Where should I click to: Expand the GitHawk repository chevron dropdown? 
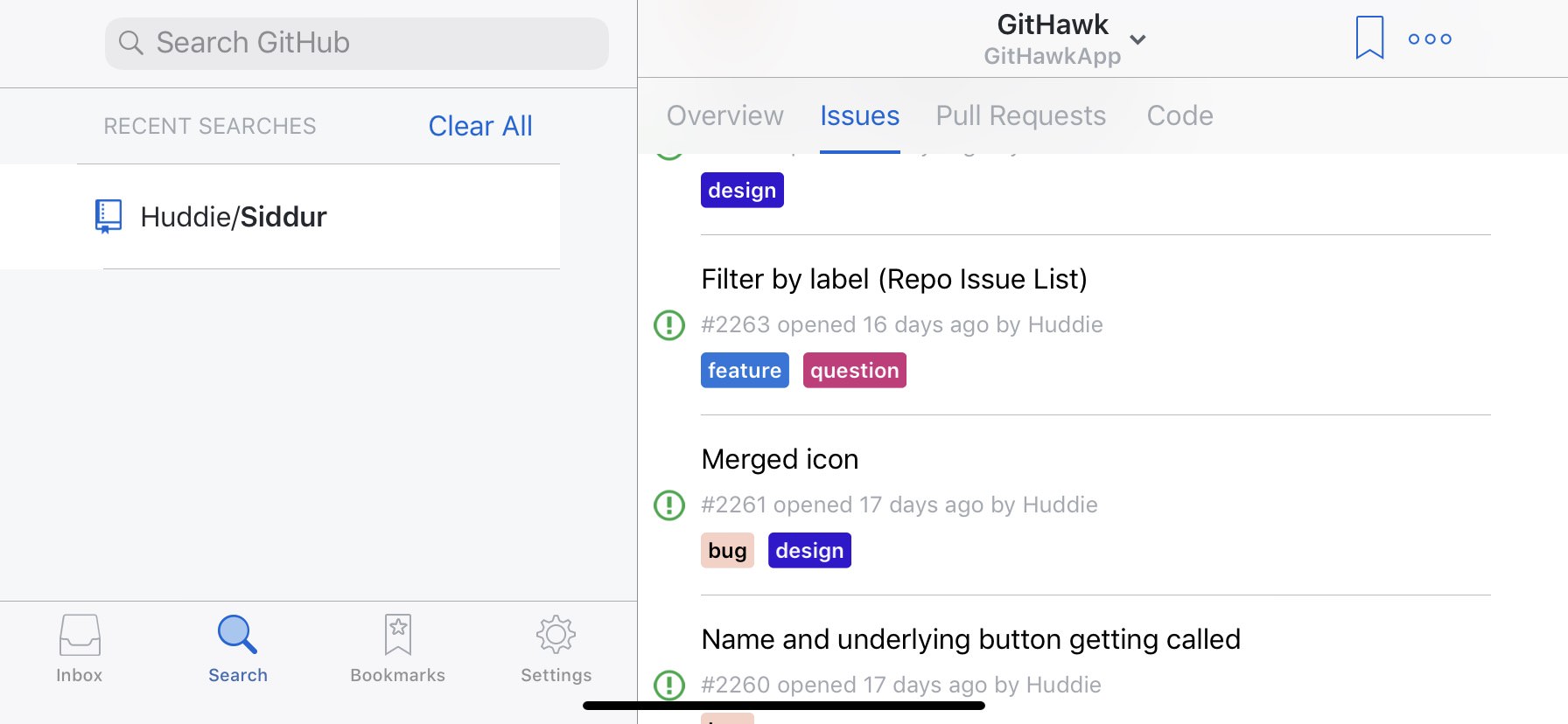point(1137,39)
